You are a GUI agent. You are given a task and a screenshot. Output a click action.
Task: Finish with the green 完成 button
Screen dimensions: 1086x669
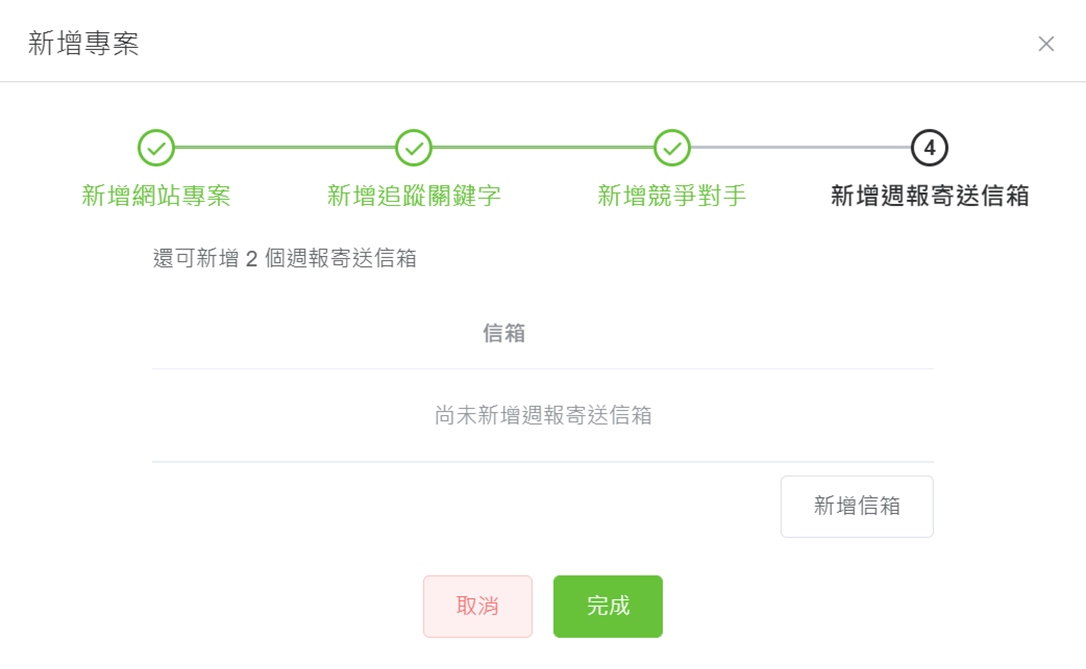click(x=608, y=607)
